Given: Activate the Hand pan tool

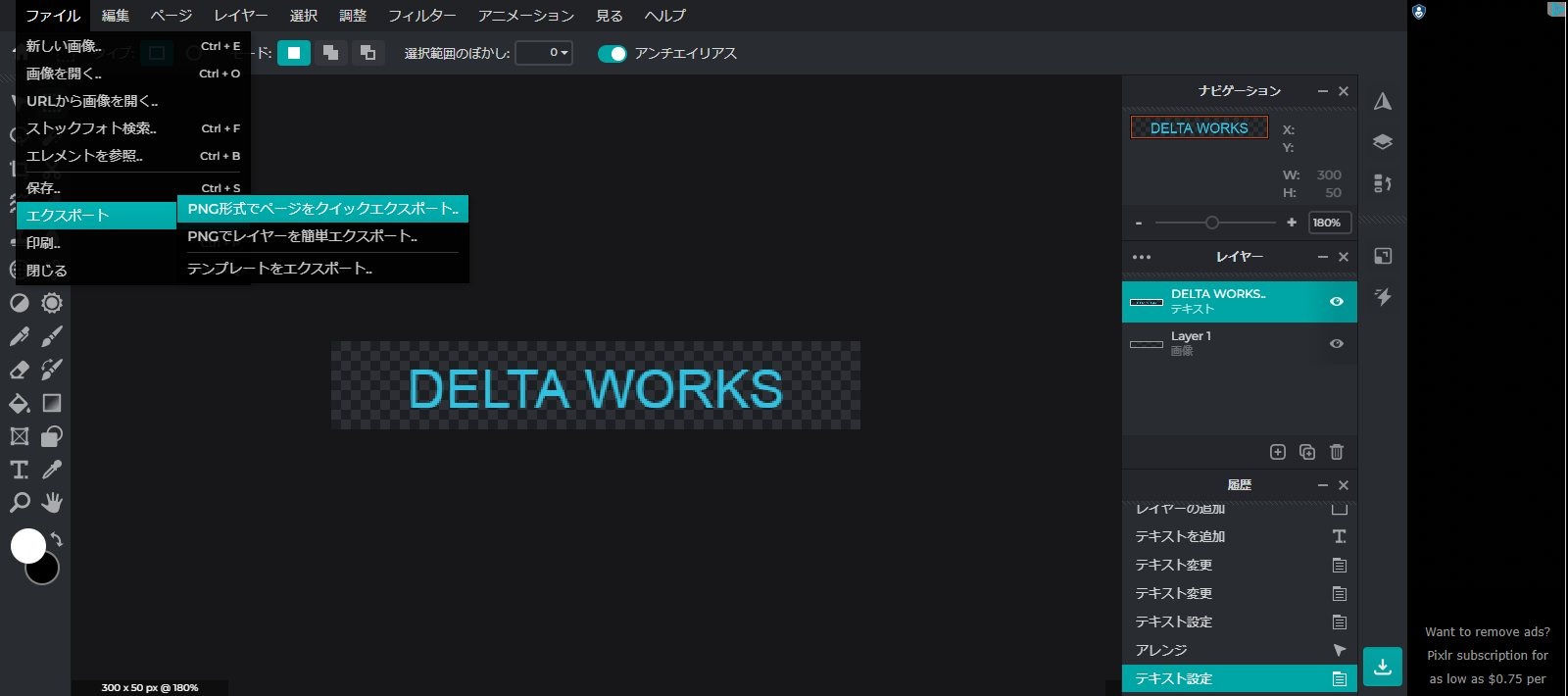Looking at the screenshot, I should point(52,503).
